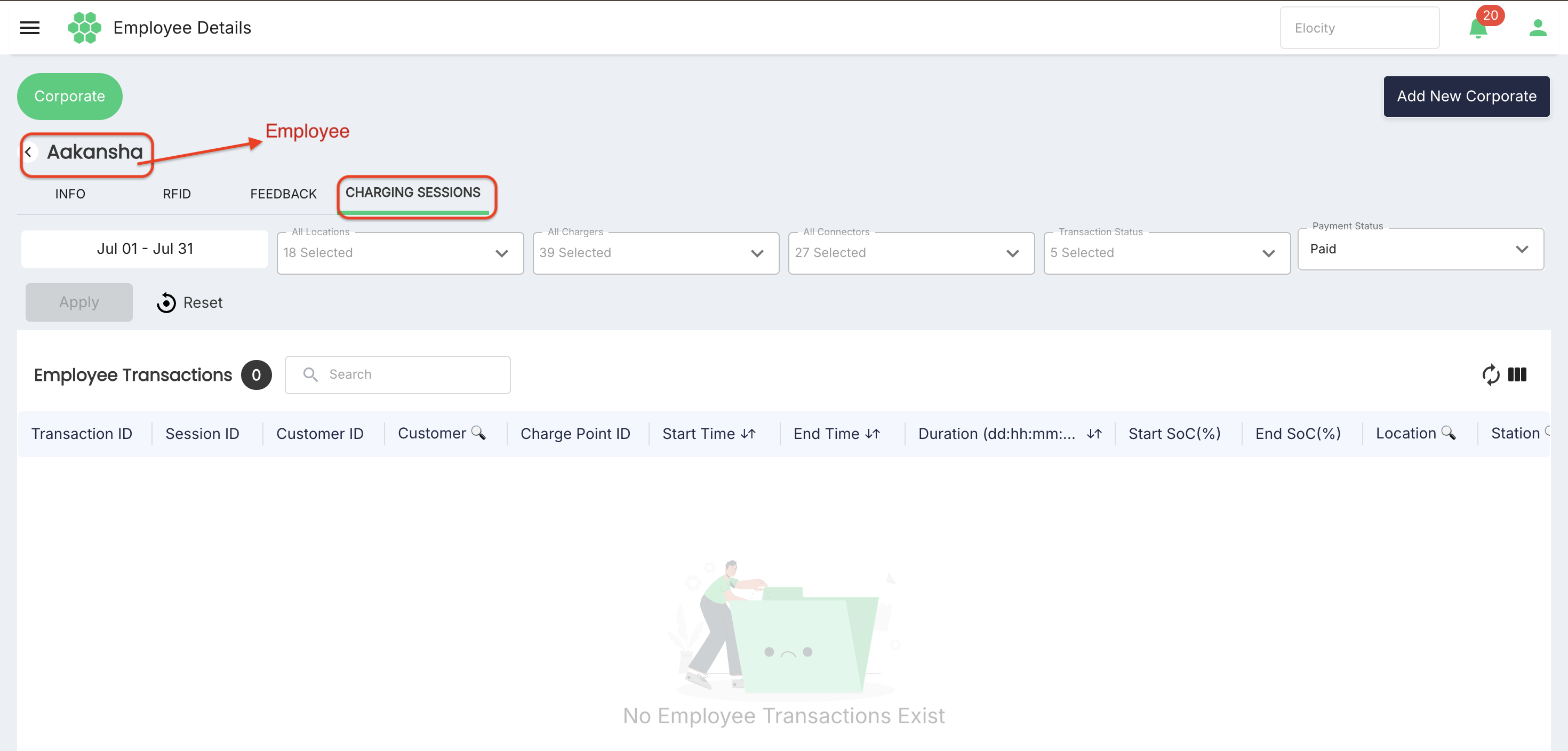Image resolution: width=1568 pixels, height=751 pixels.
Task: Click the Transaction ID column header
Action: click(x=82, y=433)
